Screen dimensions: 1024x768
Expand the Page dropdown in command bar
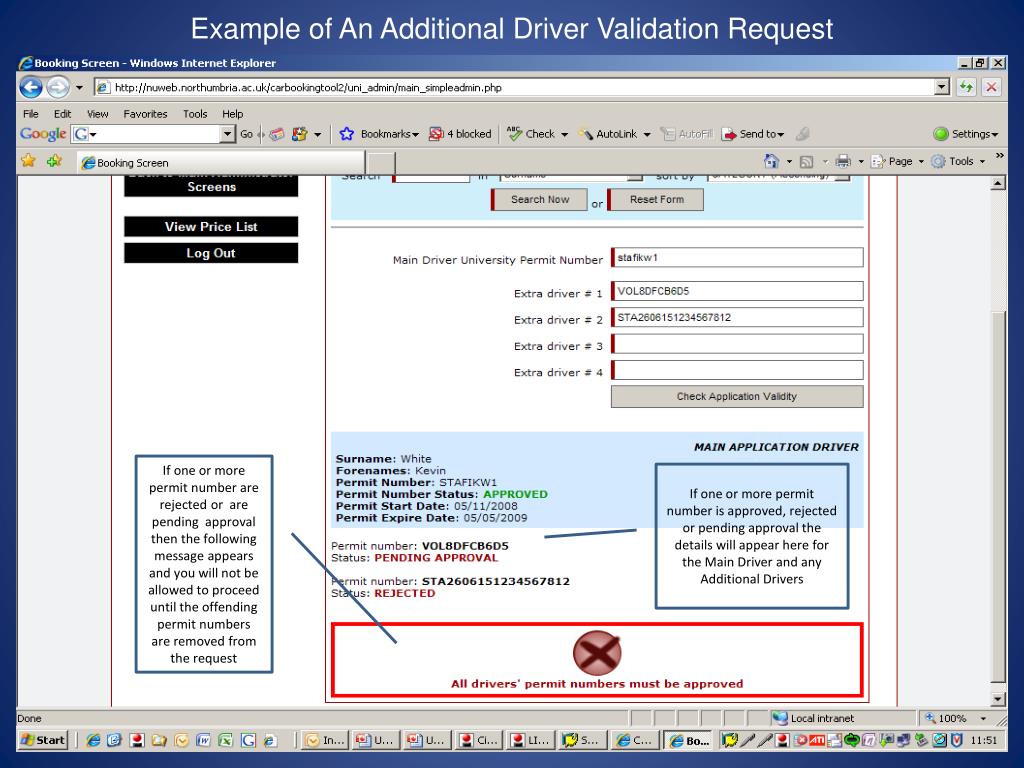click(921, 161)
